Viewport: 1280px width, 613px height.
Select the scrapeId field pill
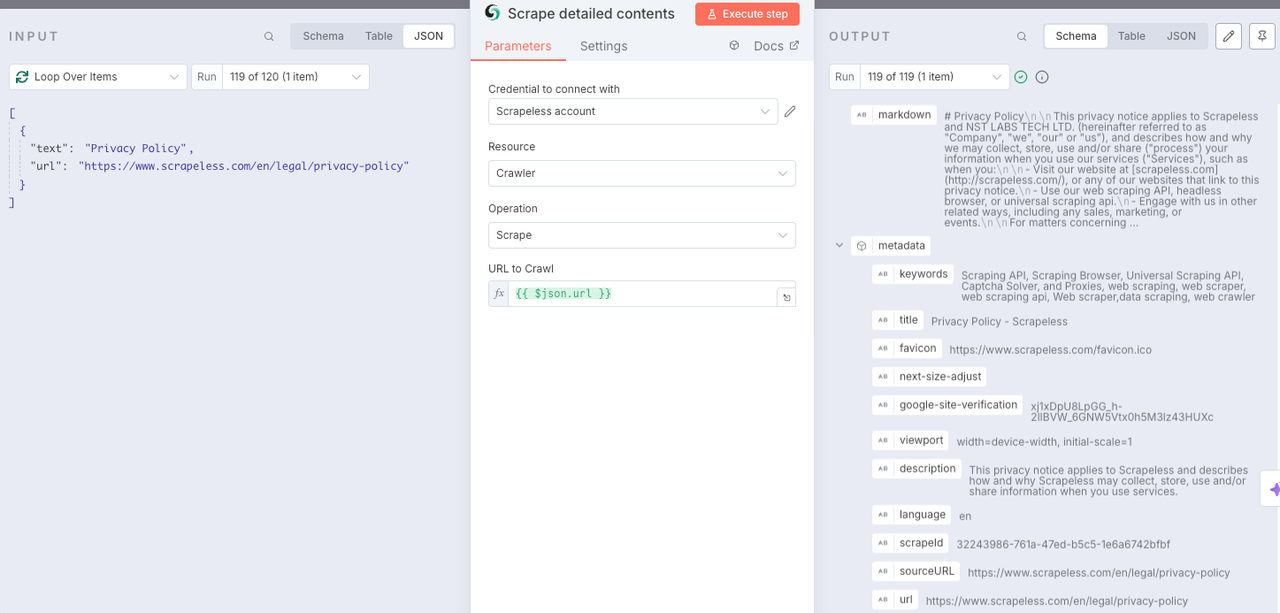pyautogui.click(x=910, y=543)
